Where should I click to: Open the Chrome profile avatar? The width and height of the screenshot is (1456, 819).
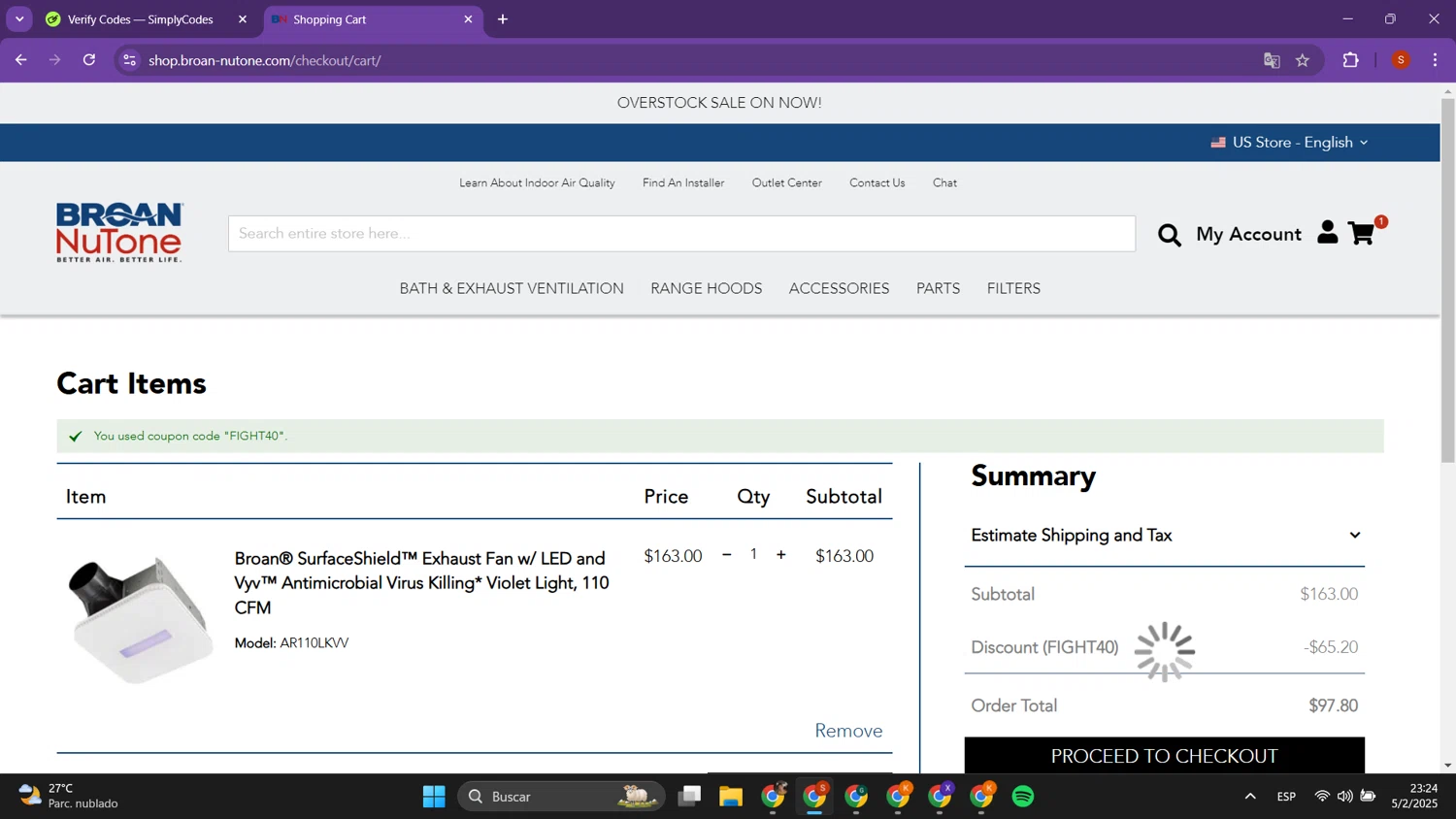pyautogui.click(x=1401, y=60)
